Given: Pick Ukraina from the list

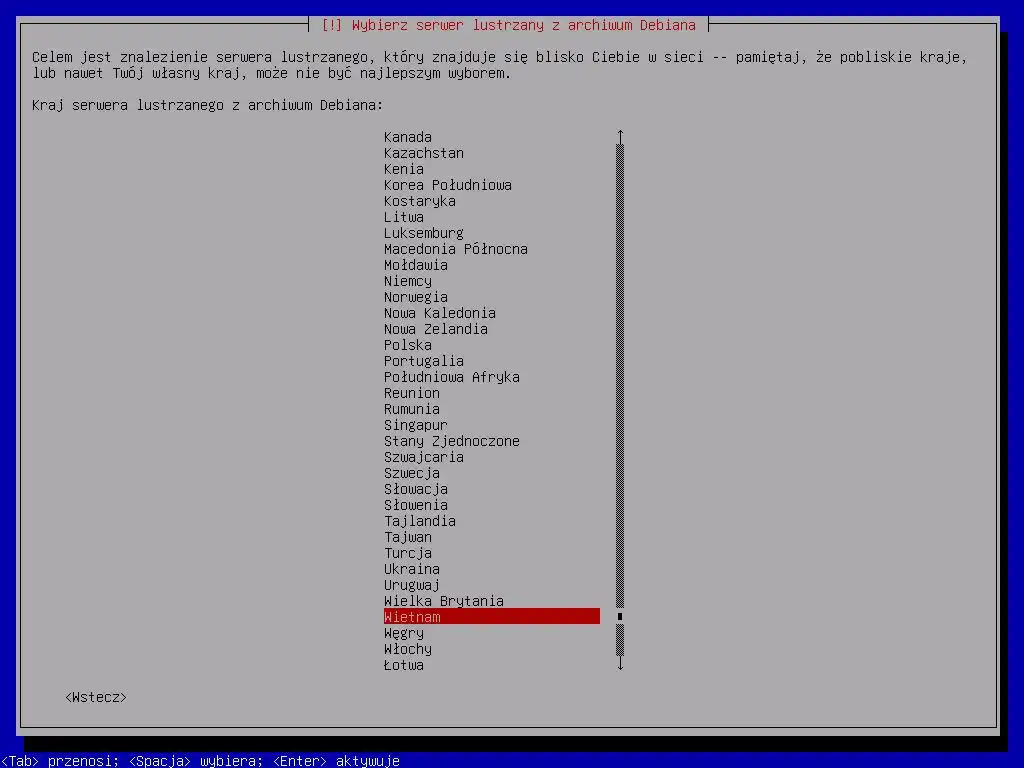Looking at the screenshot, I should [492, 569].
